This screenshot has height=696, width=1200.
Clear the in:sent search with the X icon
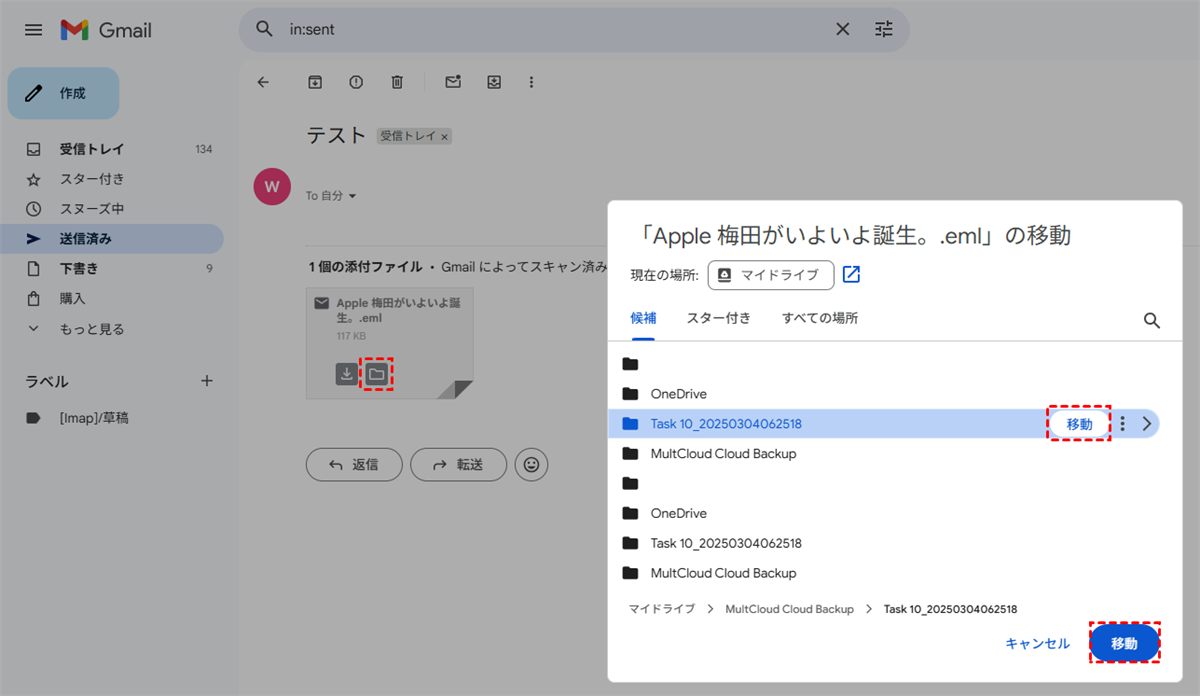(843, 30)
